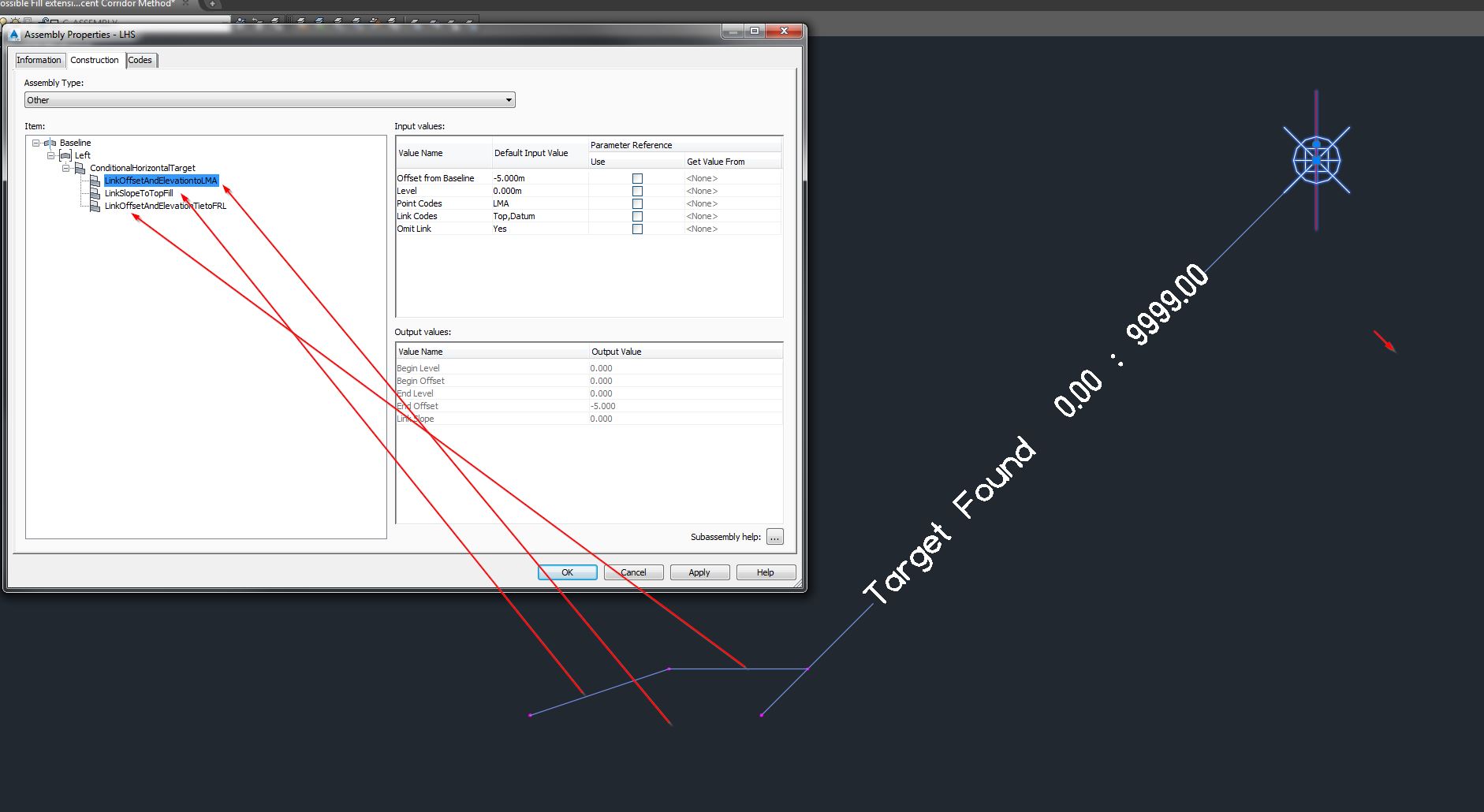The height and width of the screenshot is (812, 1484).
Task: Switch to the Codes tab
Action: pos(140,60)
